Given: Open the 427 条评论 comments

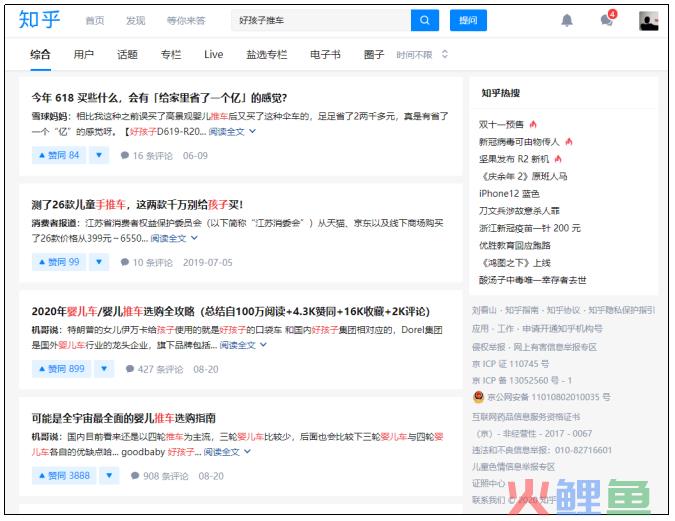Looking at the screenshot, I should tap(155, 369).
